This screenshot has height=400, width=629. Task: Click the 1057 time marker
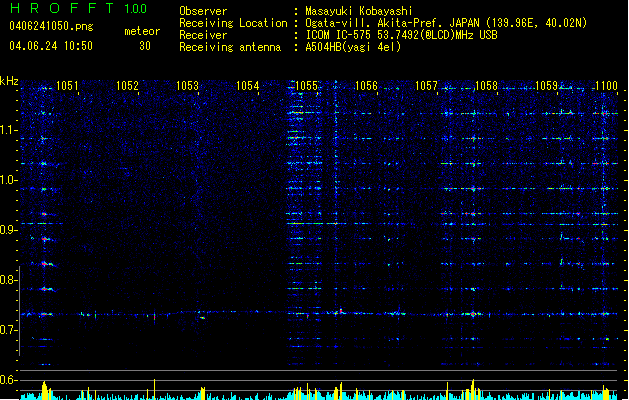click(x=426, y=86)
